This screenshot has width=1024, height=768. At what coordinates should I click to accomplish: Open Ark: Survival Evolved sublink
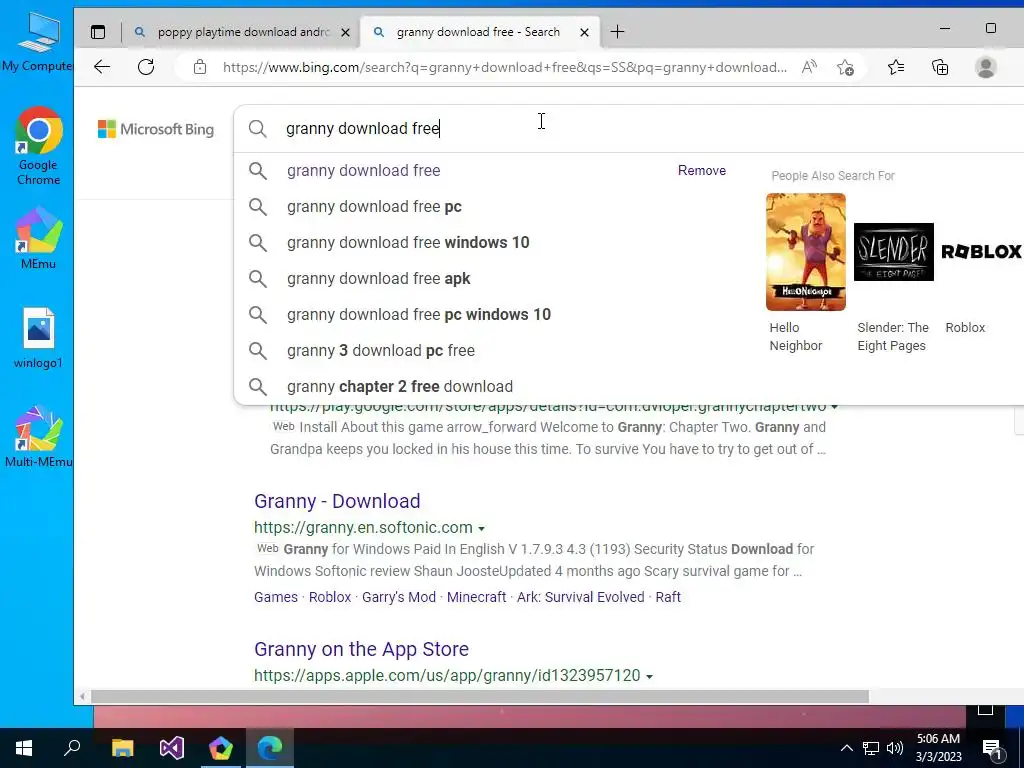tap(581, 597)
